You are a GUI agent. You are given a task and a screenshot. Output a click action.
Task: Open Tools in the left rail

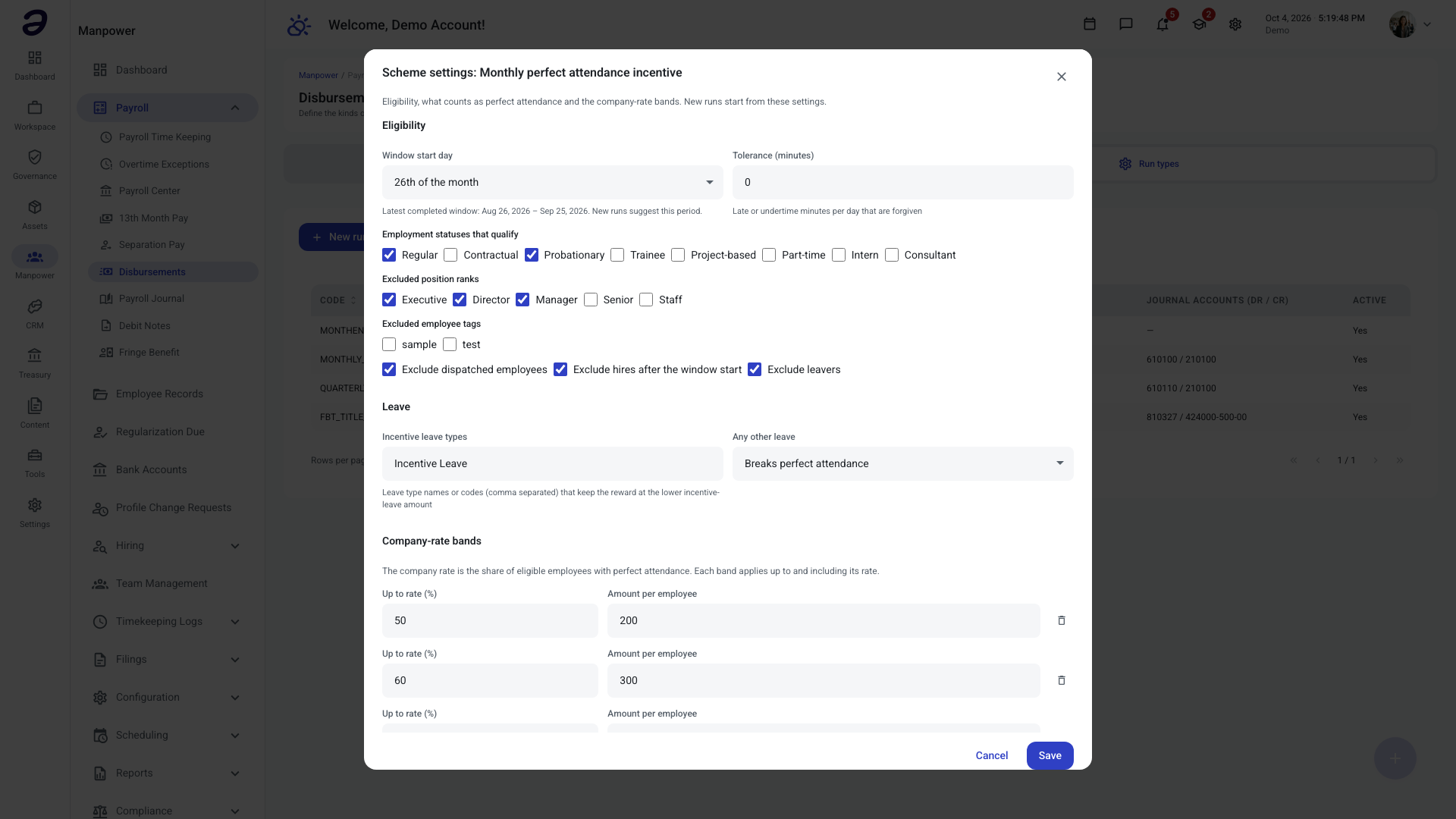coord(35,463)
